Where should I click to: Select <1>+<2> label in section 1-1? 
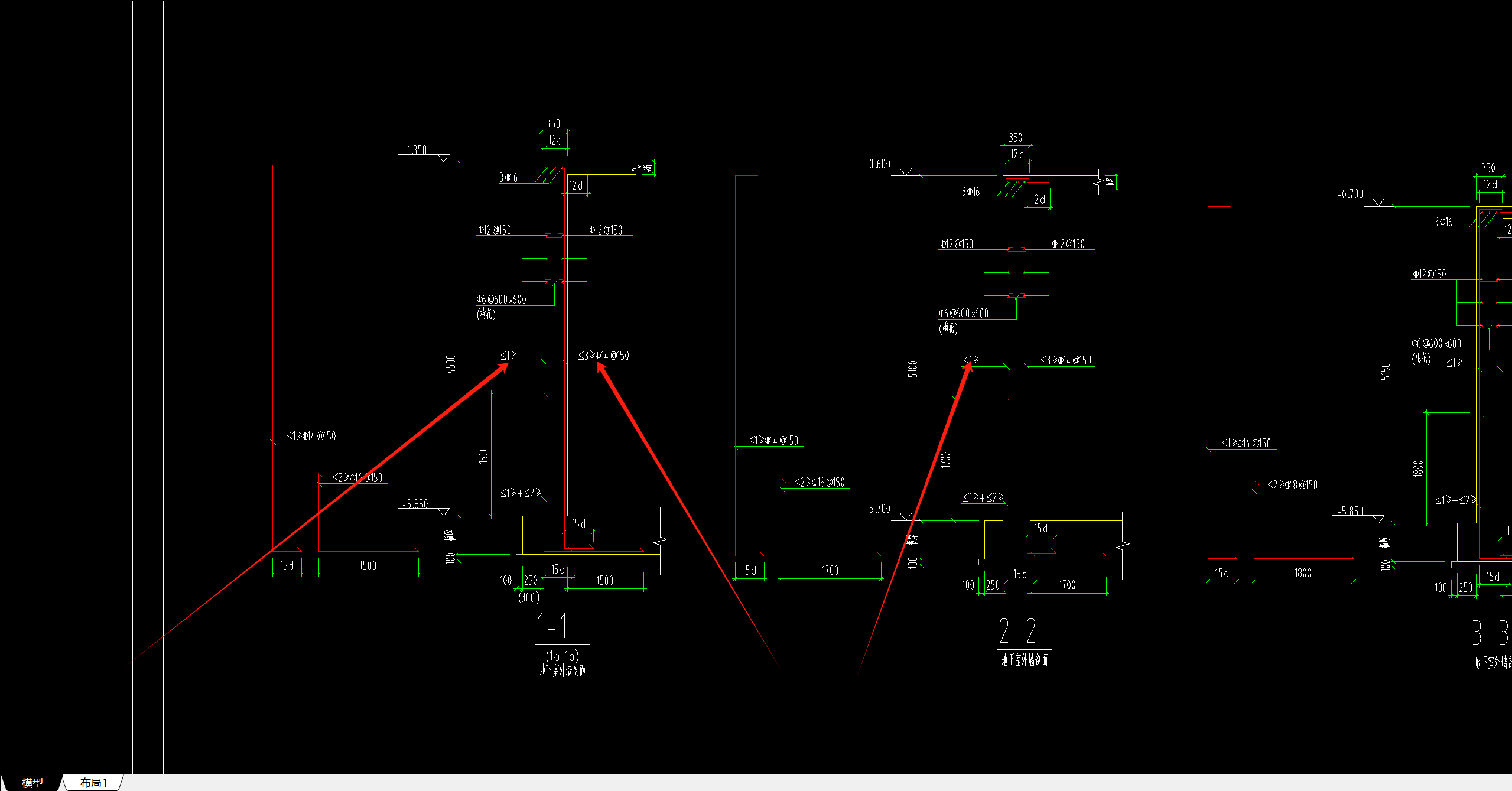click(x=521, y=493)
